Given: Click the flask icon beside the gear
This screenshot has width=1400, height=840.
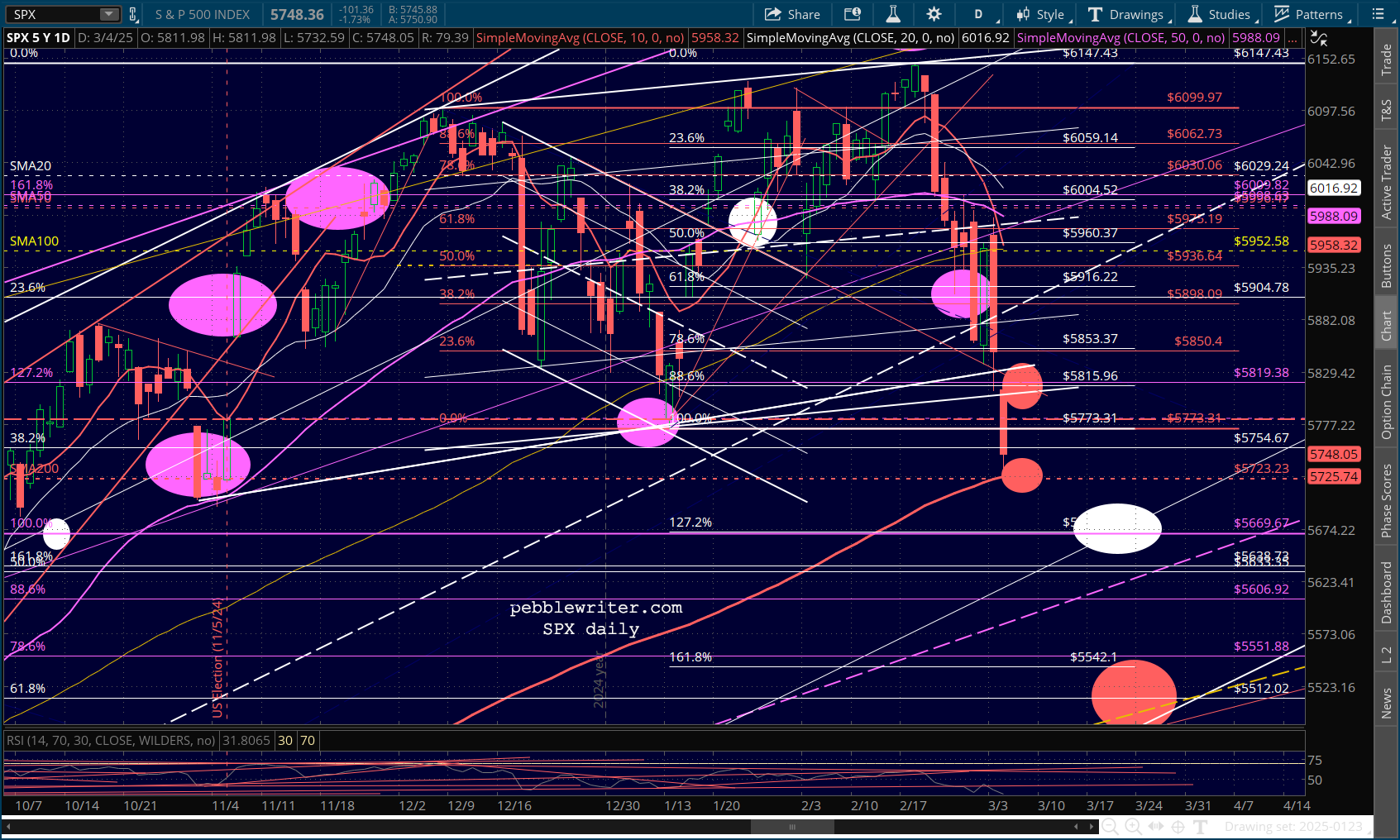Looking at the screenshot, I should point(893,14).
